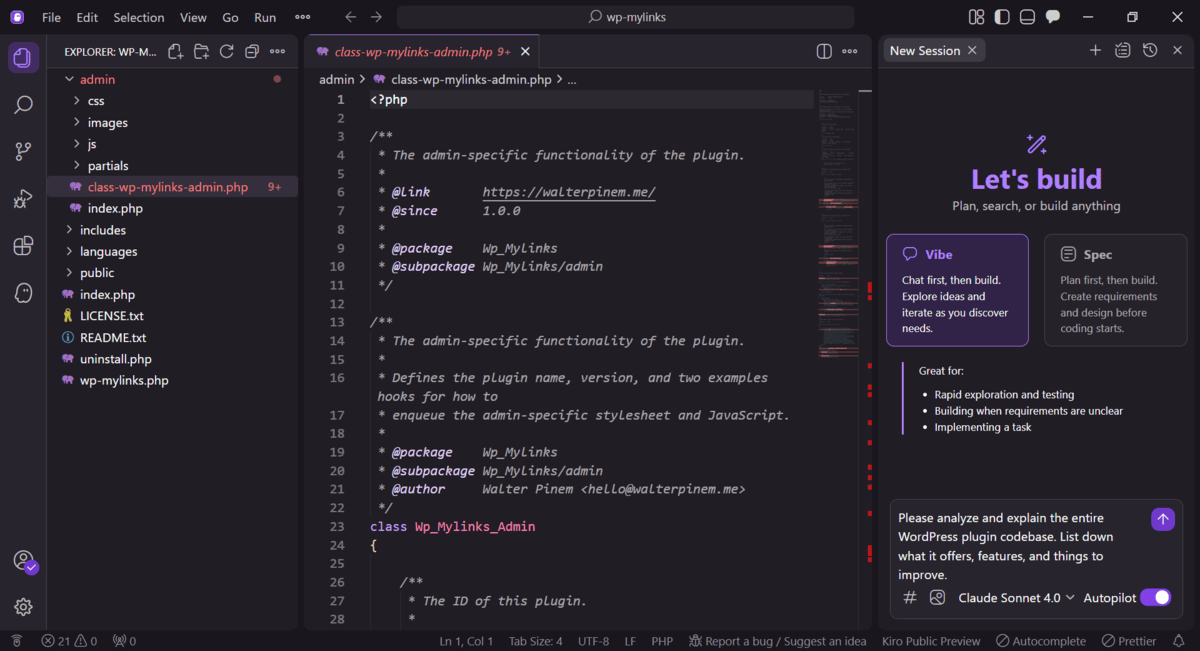The image size is (1200, 651).
Task: Open the File menu
Action: coord(51,17)
